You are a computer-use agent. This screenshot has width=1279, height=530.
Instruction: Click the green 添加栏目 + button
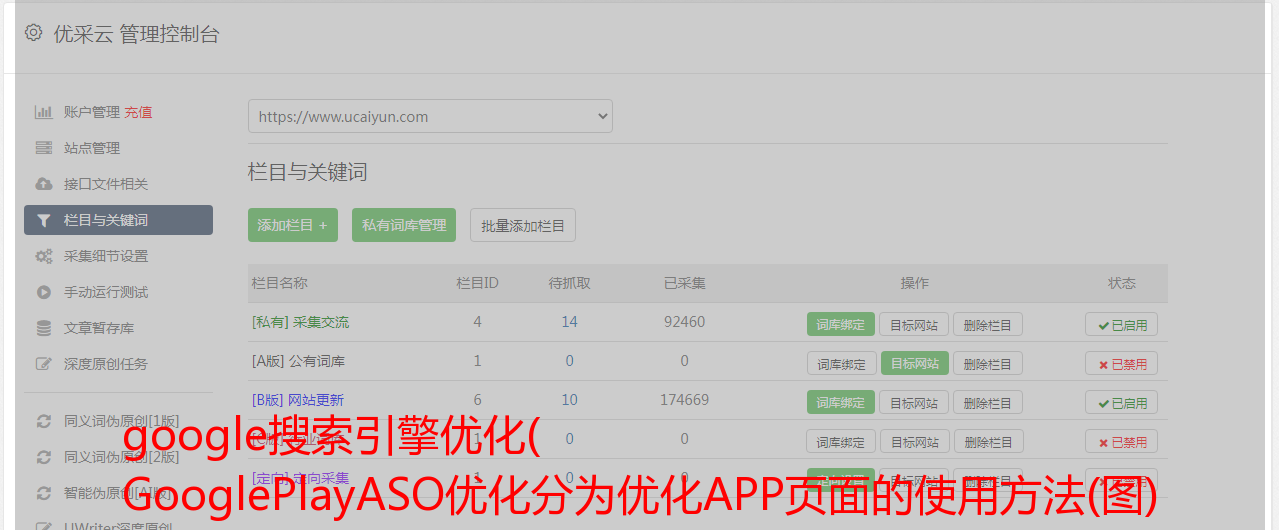click(x=293, y=225)
